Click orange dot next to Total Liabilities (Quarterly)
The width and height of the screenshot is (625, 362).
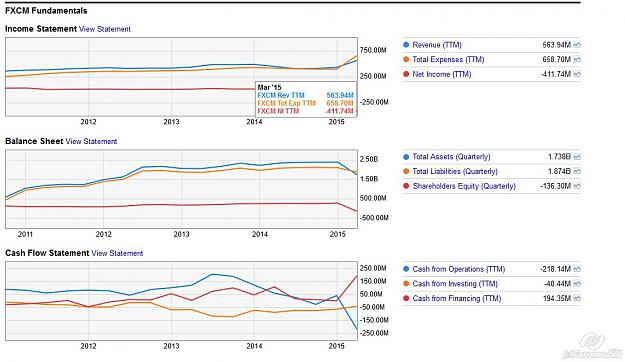pos(406,171)
